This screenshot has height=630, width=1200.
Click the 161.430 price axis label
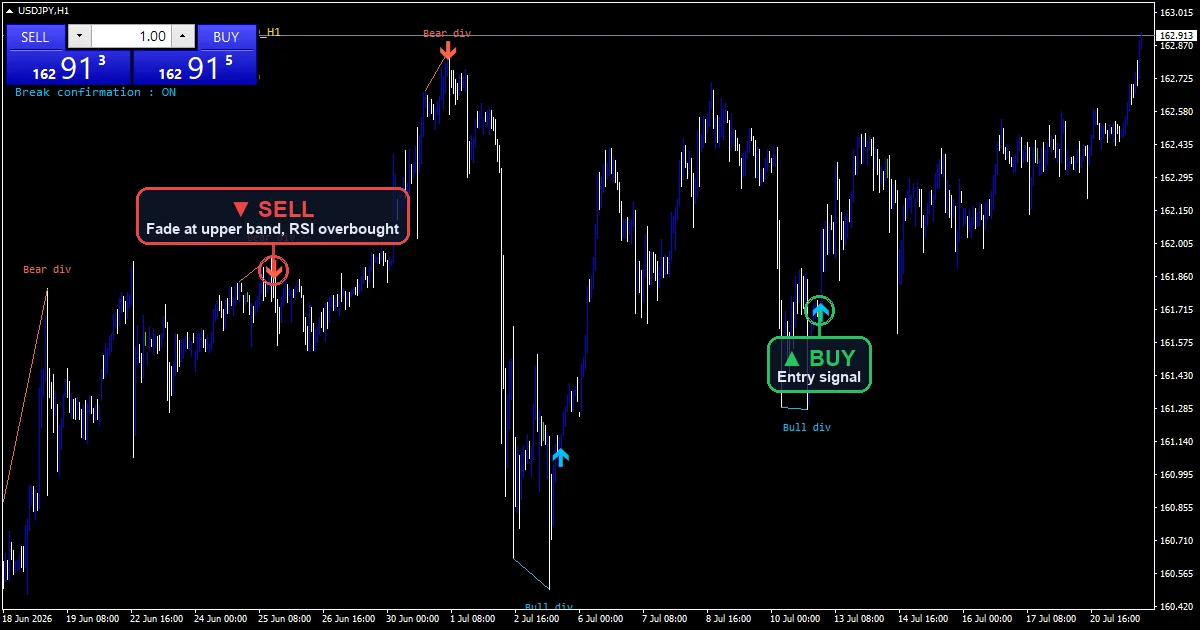tap(1176, 376)
